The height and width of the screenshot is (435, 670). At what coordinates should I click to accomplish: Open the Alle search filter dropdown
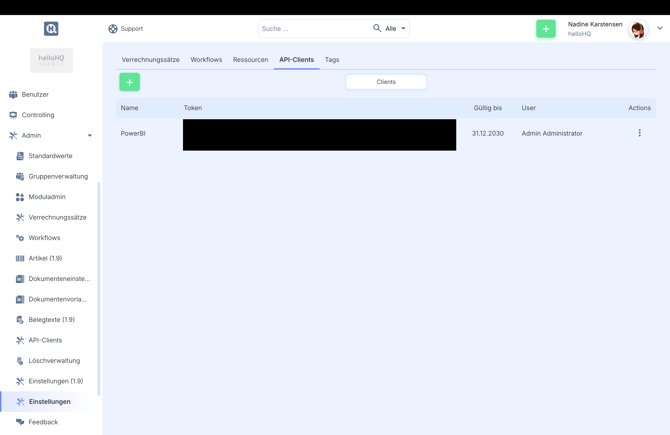point(396,29)
